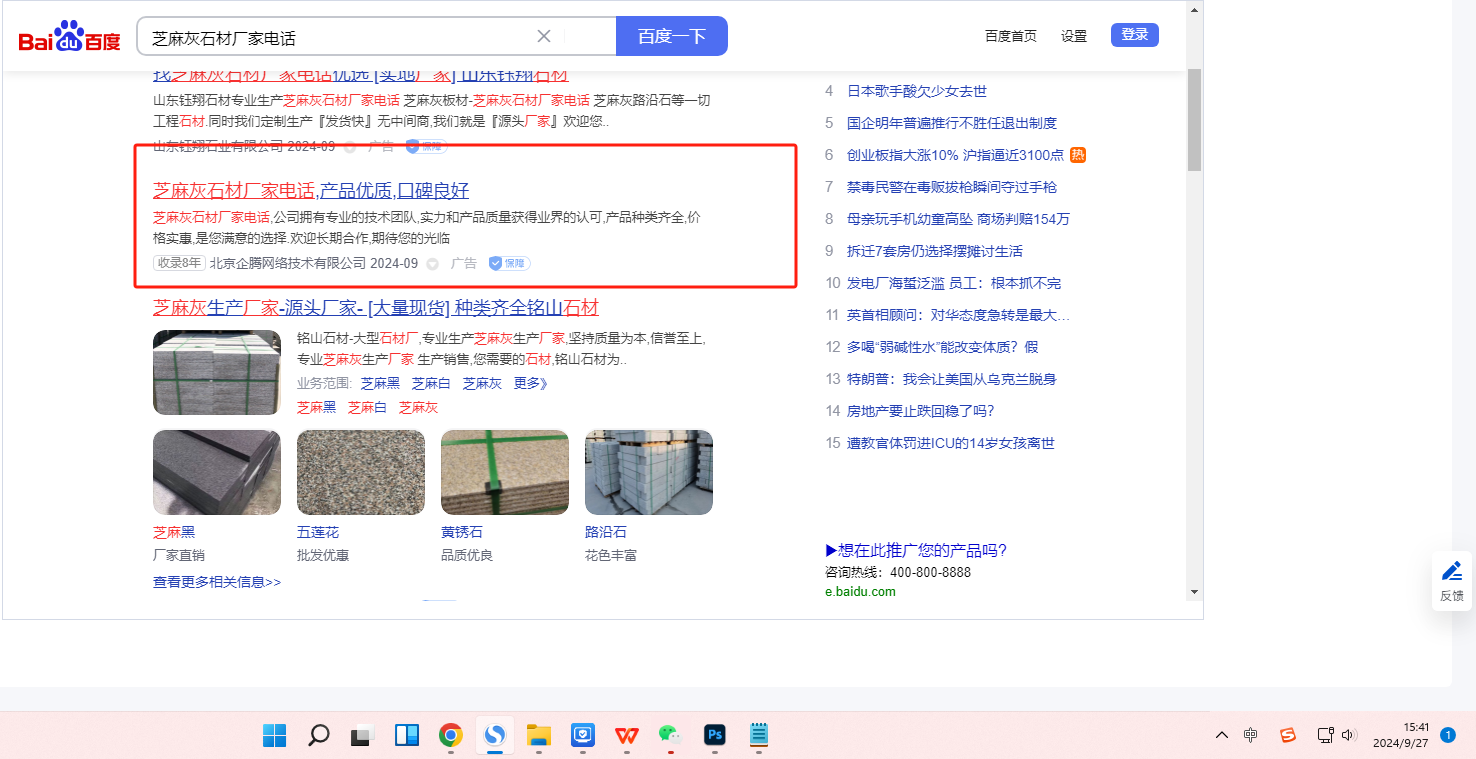The width and height of the screenshot is (1476, 759).
Task: Open hot search 创业板指大涨10% 沪指逼近3100点
Action: click(x=955, y=155)
